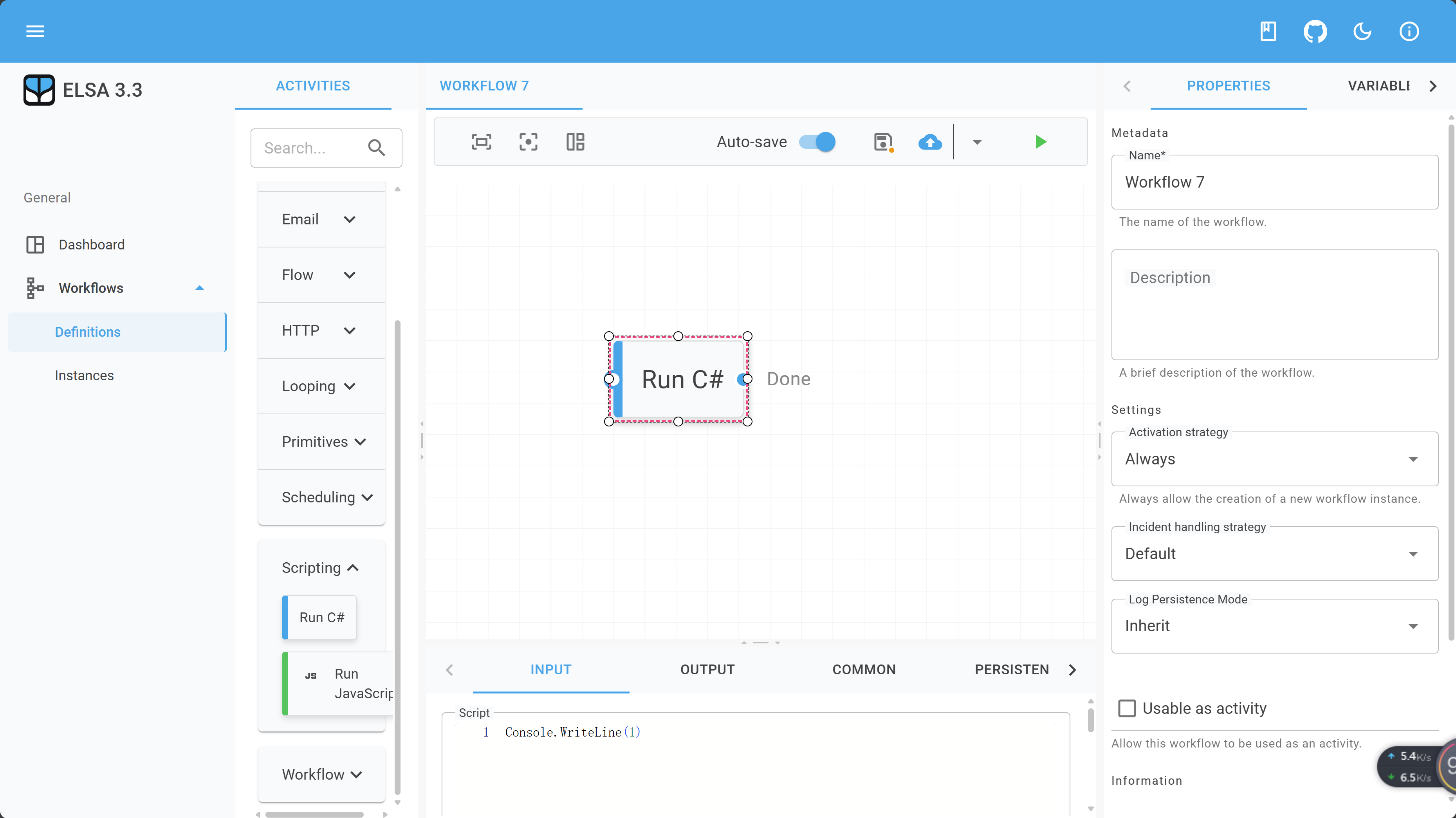
Task: Open Activation strategy dropdown
Action: (x=1274, y=459)
